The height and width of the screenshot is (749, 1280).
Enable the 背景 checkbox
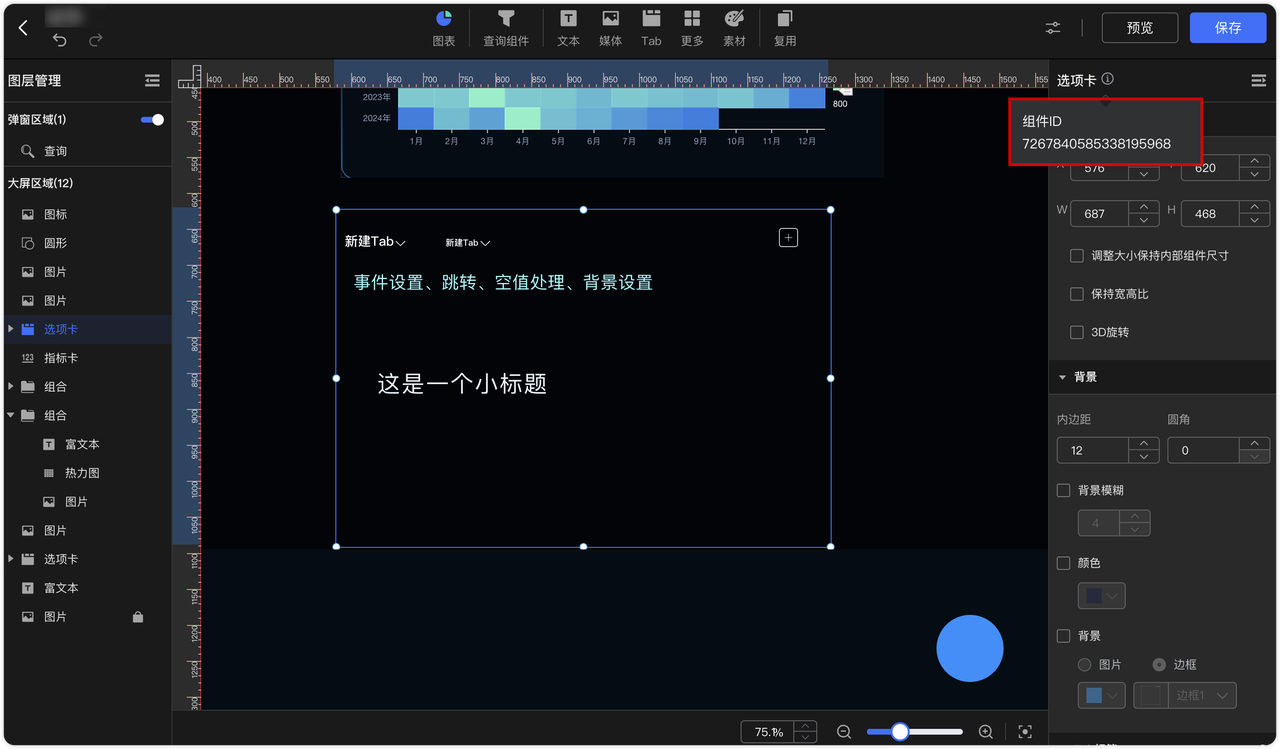pos(1064,636)
